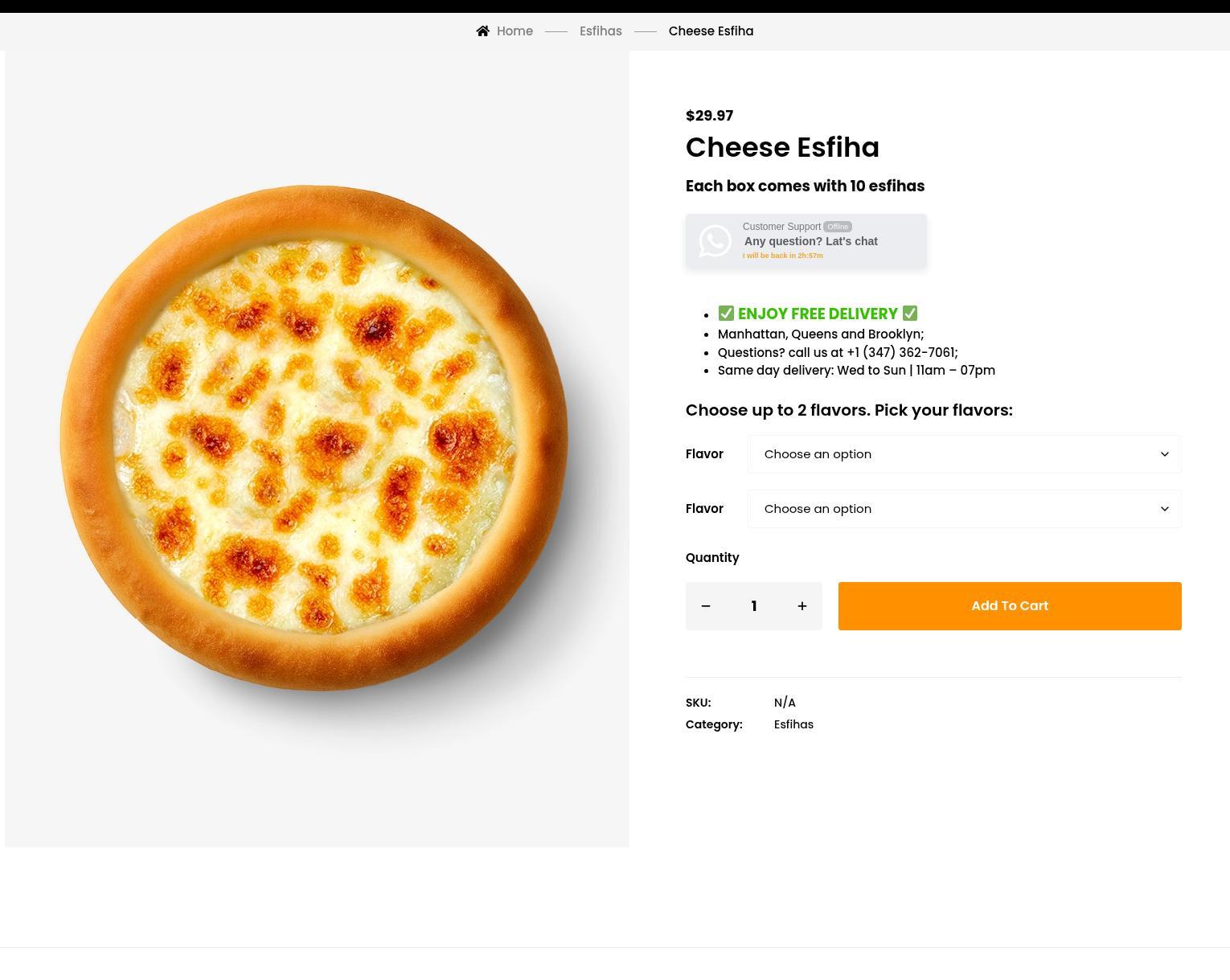
Task: Click the WhatsApp icon in Customer Support widget
Action: (715, 241)
